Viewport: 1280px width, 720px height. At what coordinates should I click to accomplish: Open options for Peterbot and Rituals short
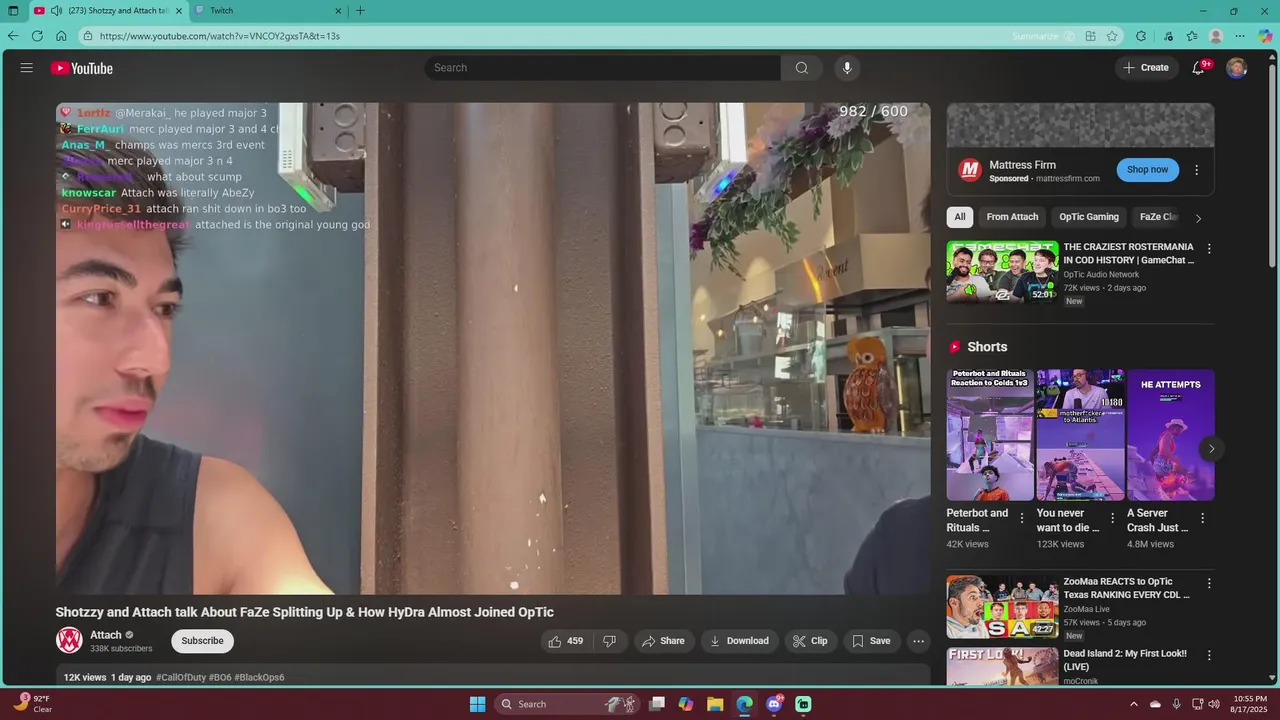[x=1022, y=518]
